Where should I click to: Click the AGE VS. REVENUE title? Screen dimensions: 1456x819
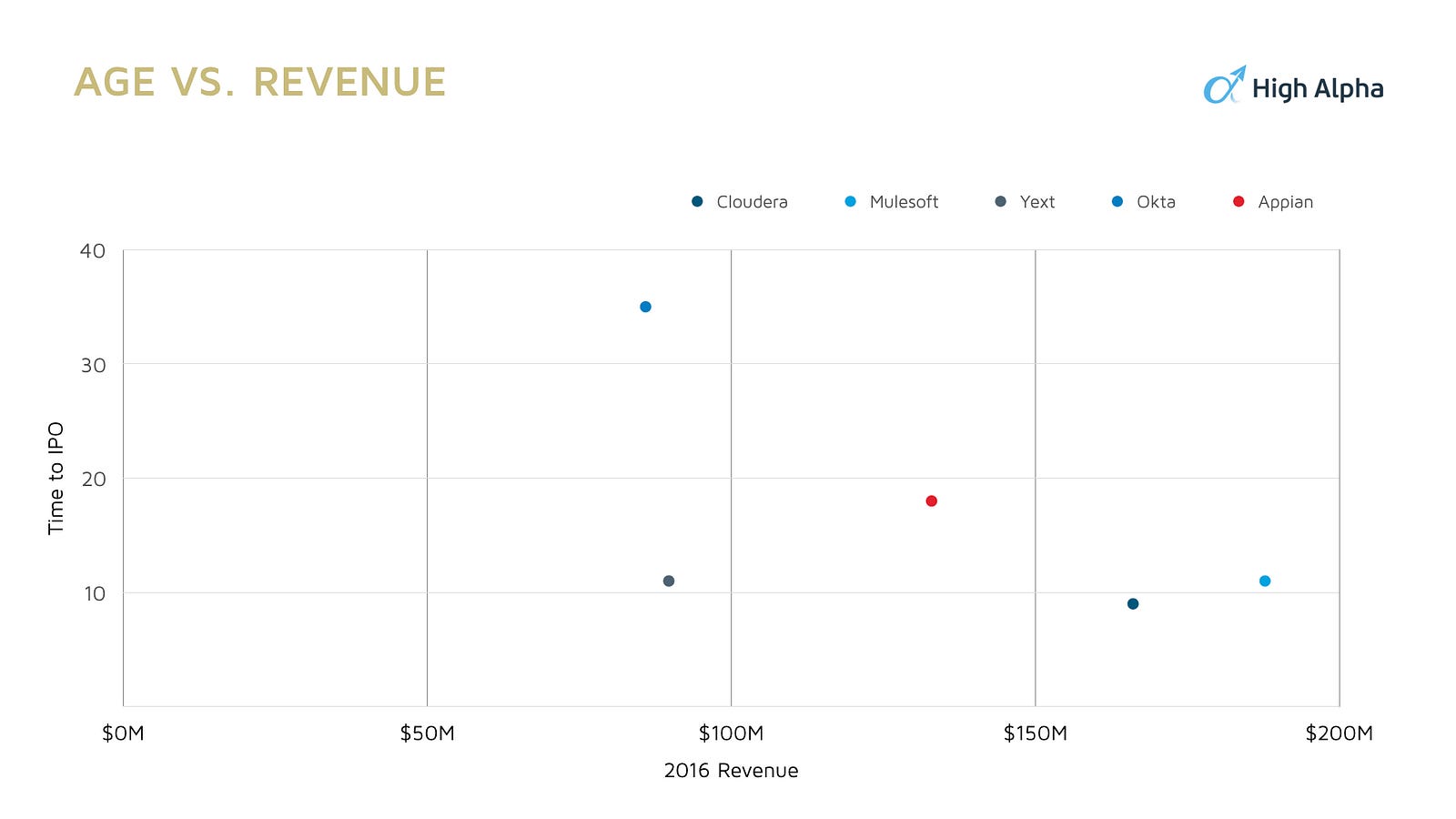pyautogui.click(x=260, y=82)
